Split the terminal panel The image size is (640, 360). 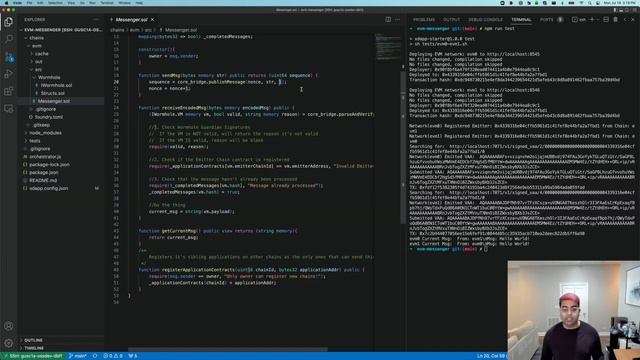[x=606, y=20]
